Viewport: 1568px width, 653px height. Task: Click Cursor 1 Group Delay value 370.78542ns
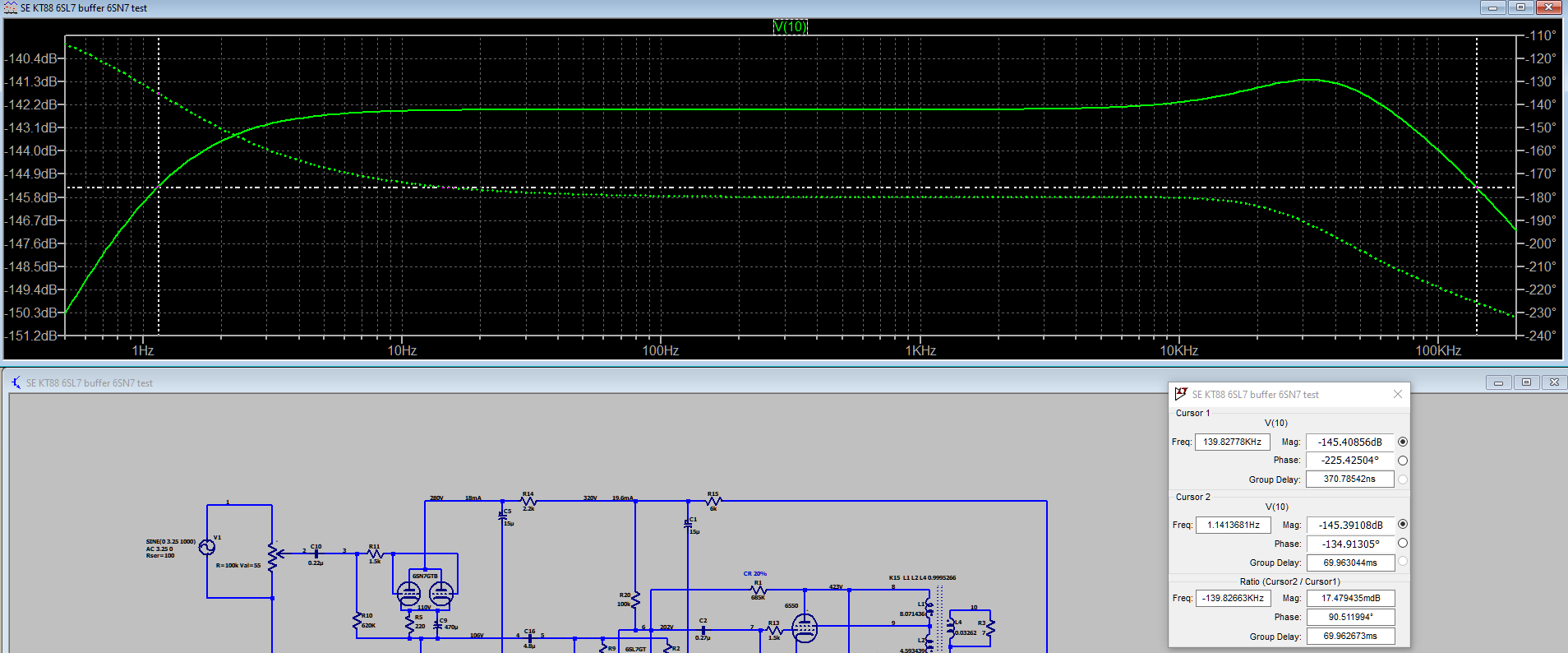coord(1349,479)
